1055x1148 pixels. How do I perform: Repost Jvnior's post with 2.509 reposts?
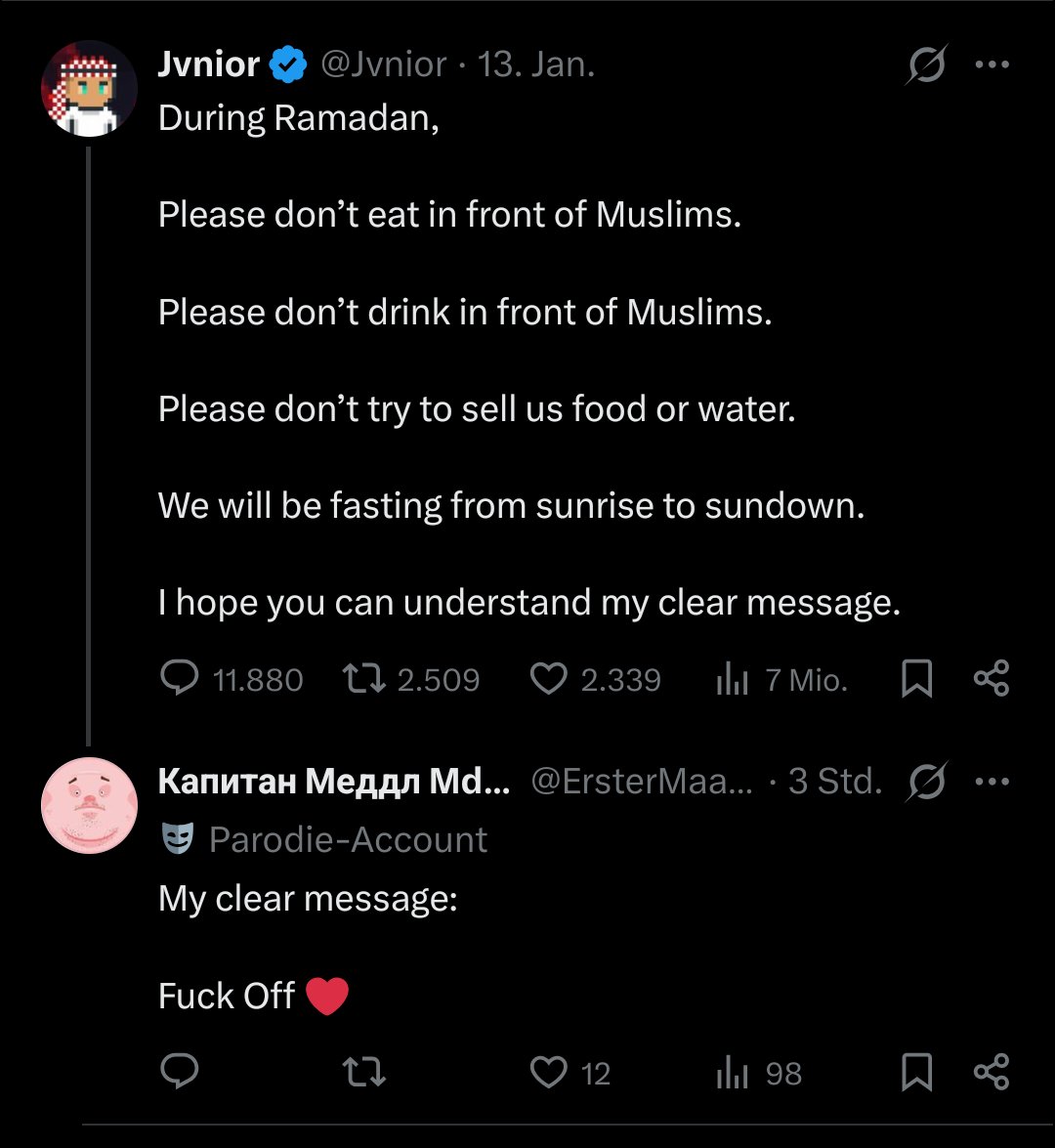click(363, 679)
